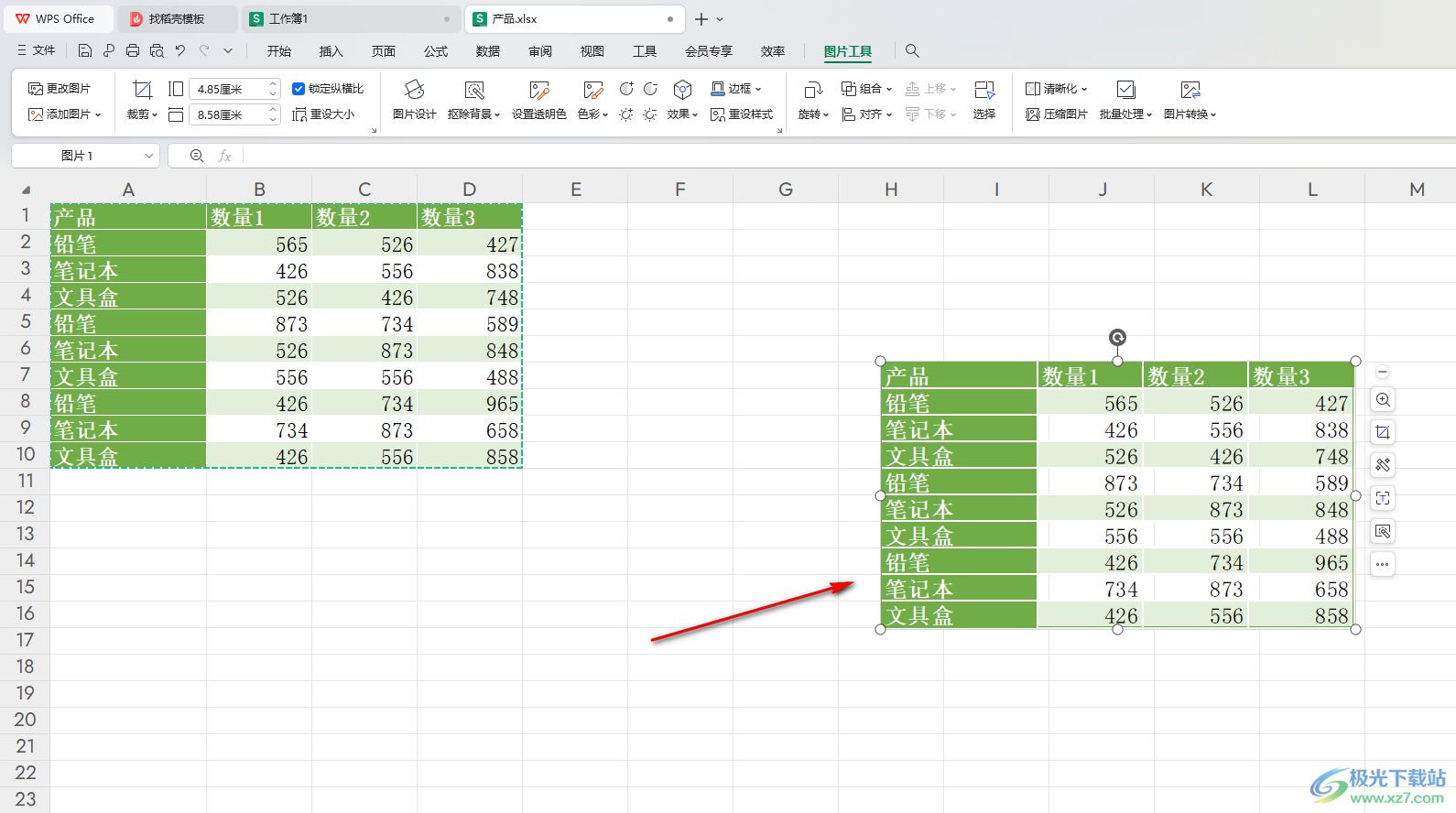Viewport: 1456px width, 813px height.
Task: Click the floating zoom-in icon beside picture
Action: 1383,399
